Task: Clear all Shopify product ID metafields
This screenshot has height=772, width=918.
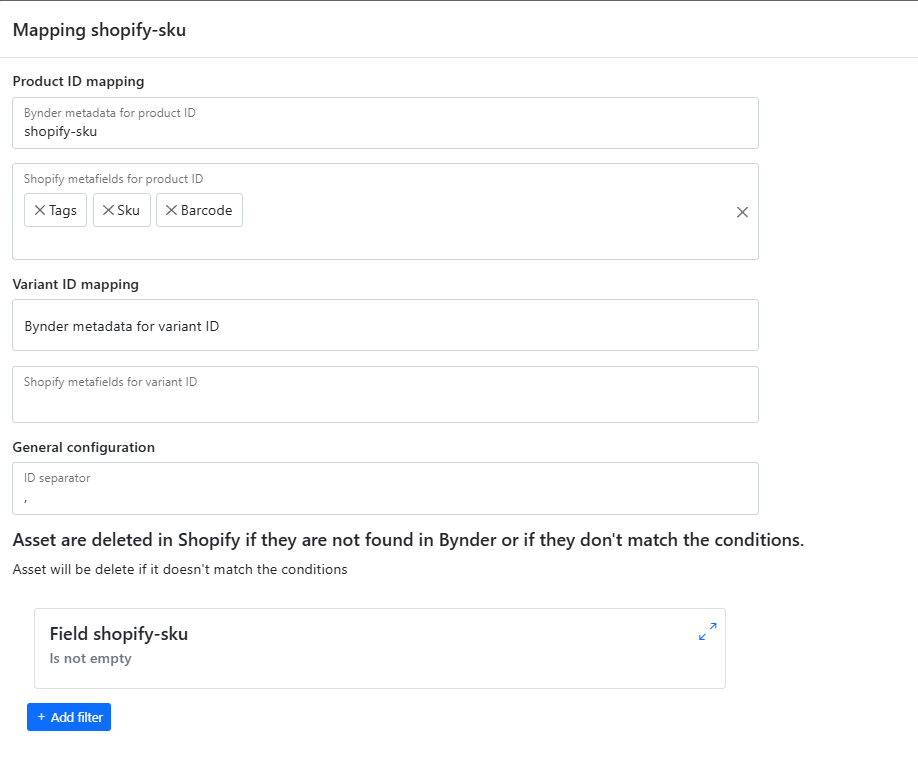Action: (x=742, y=212)
